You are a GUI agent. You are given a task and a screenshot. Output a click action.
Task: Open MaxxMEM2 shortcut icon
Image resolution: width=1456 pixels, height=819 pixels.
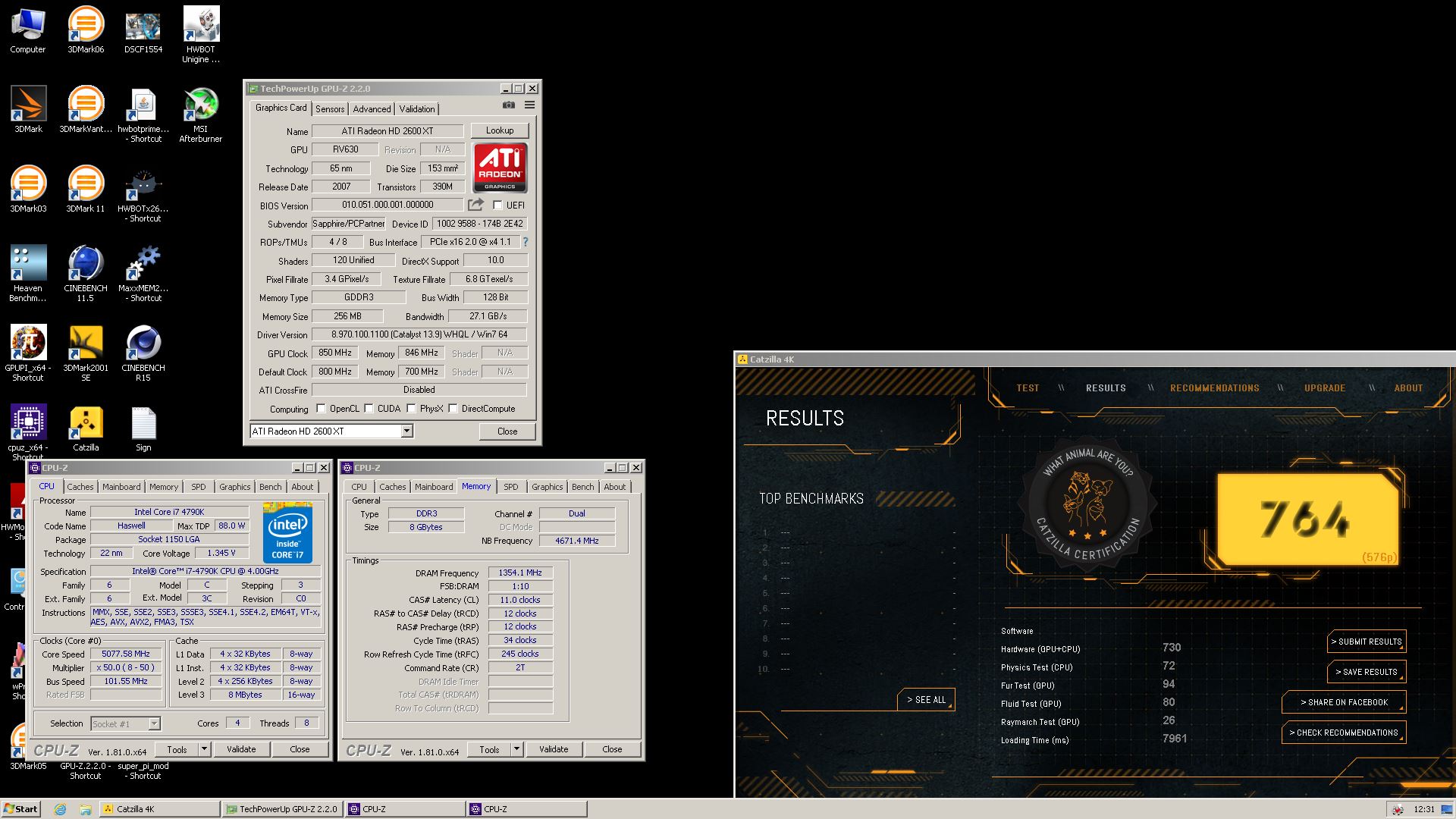[143, 274]
